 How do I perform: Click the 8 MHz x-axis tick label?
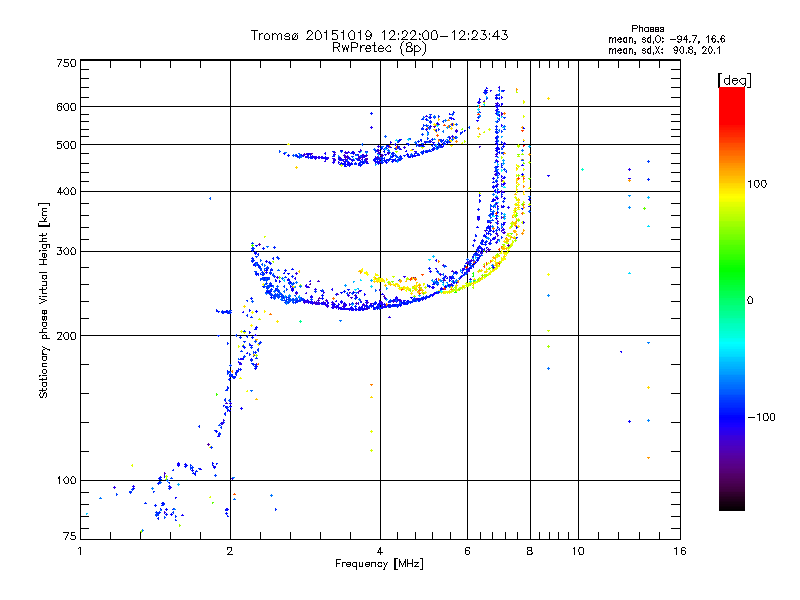(530, 551)
